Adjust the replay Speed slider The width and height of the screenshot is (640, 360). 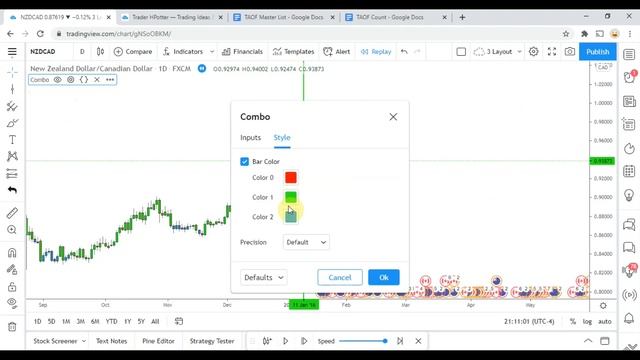click(x=363, y=341)
